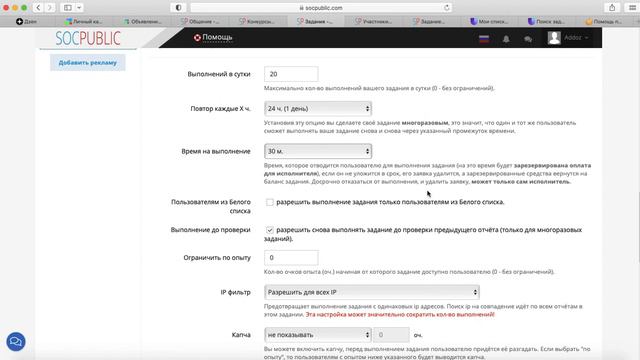Screen dimensions: 640x360
Task: Open the messages chat bubbles icon
Action: [x=528, y=39]
